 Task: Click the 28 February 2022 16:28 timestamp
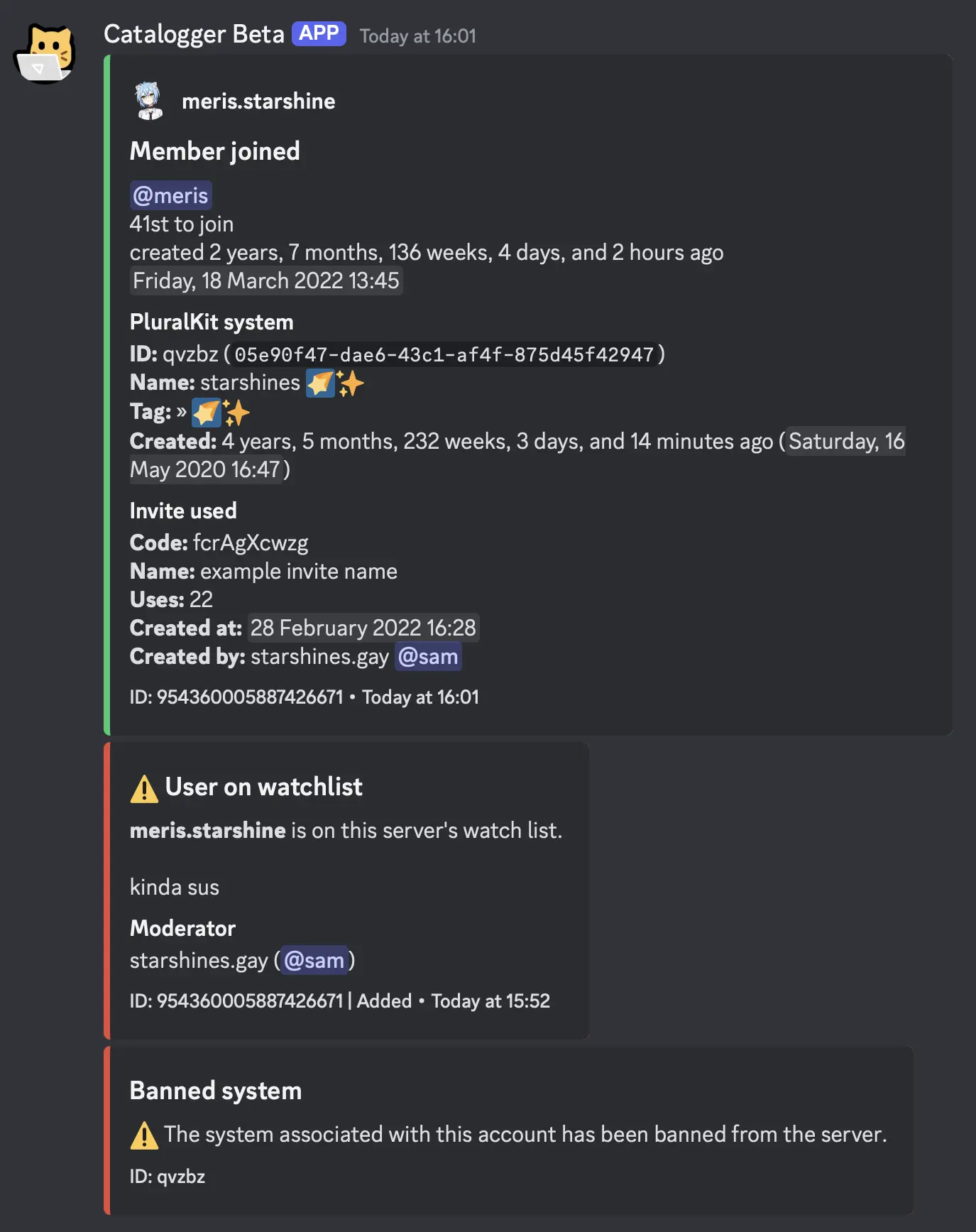[363, 628]
